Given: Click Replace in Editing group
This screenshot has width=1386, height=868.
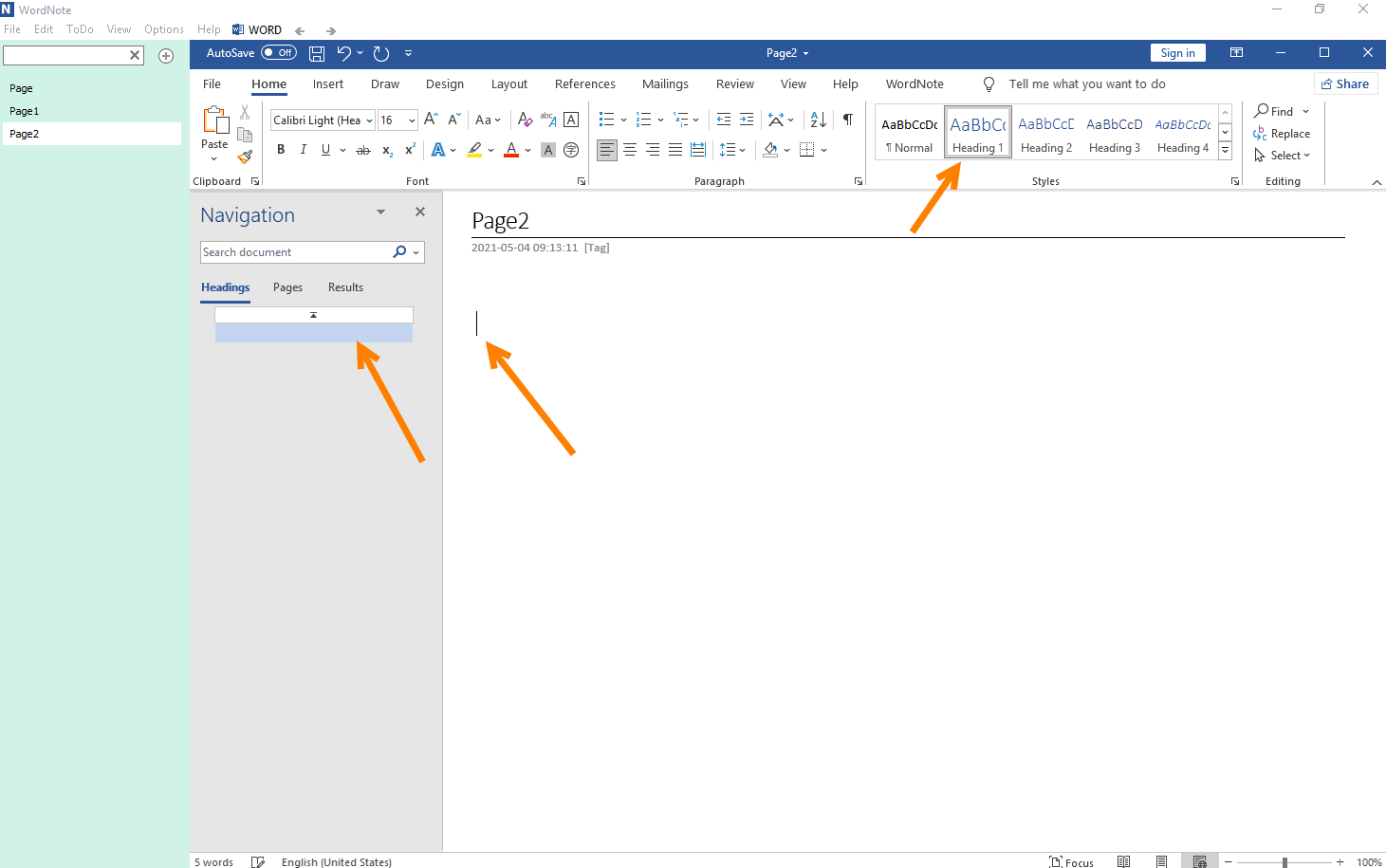Looking at the screenshot, I should [x=1282, y=134].
